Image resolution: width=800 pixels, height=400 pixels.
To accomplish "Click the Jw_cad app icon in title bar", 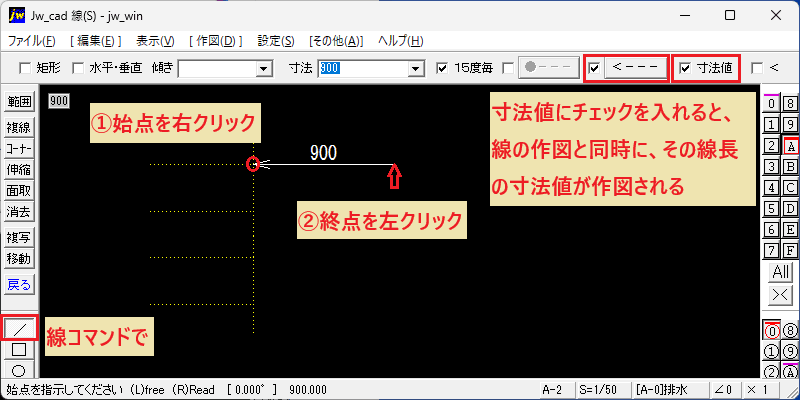I will pyautogui.click(x=17, y=15).
